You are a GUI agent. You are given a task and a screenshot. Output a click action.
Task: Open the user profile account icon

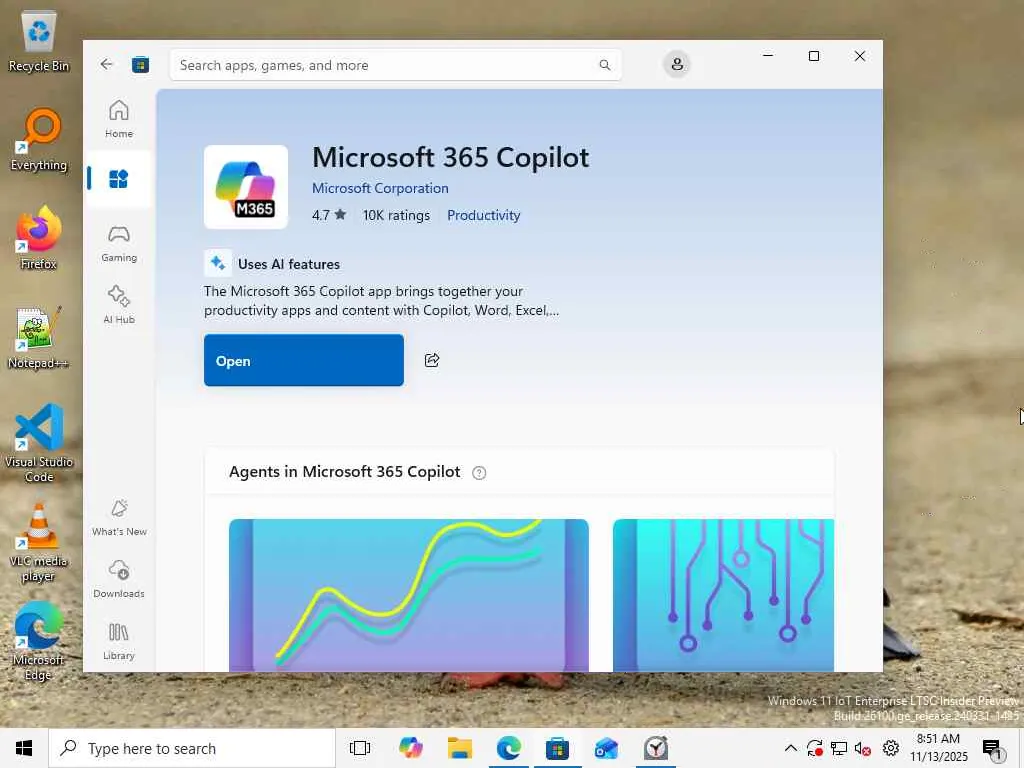(677, 64)
